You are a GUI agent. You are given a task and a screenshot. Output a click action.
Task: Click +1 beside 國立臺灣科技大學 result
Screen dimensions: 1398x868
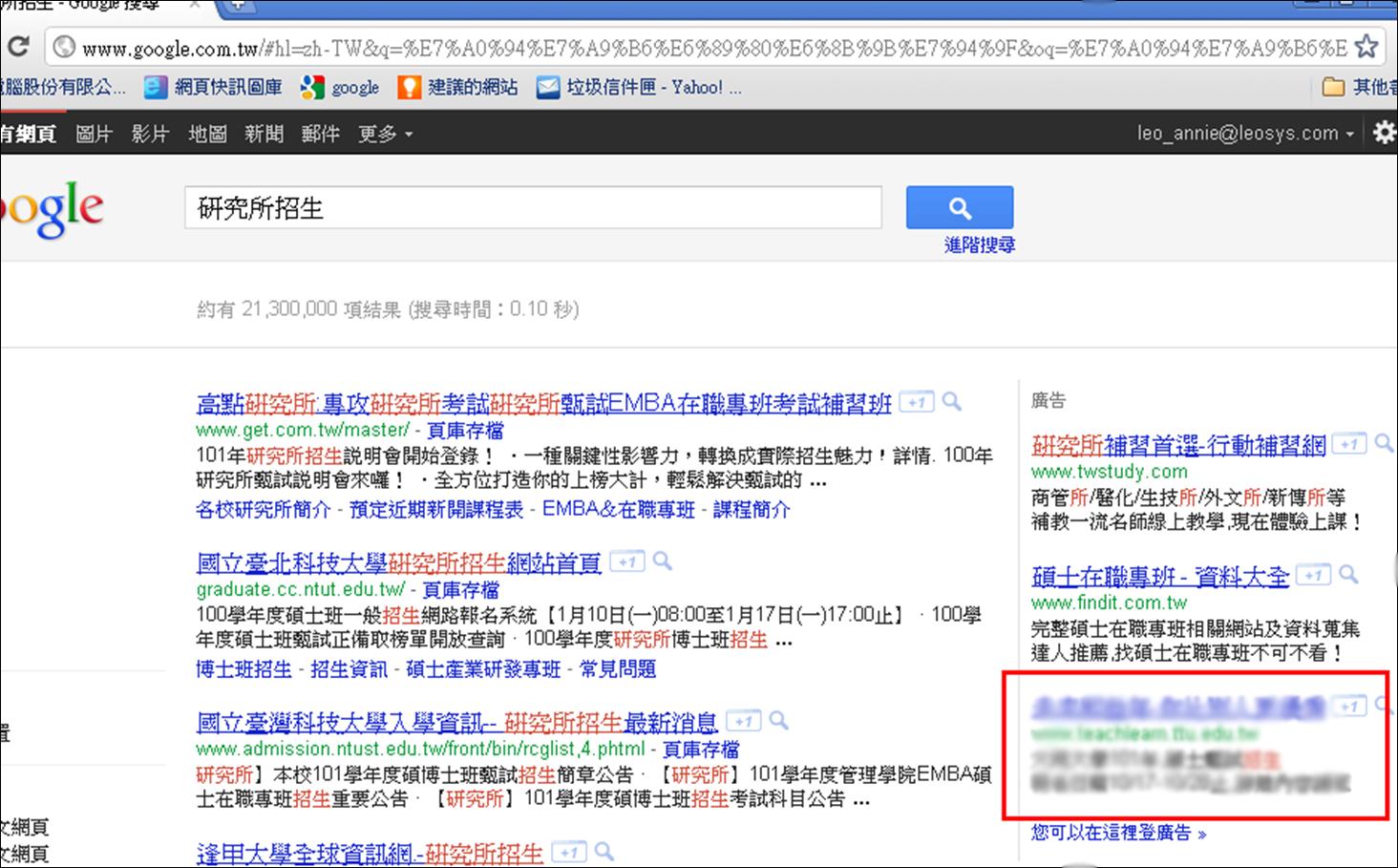point(743,721)
